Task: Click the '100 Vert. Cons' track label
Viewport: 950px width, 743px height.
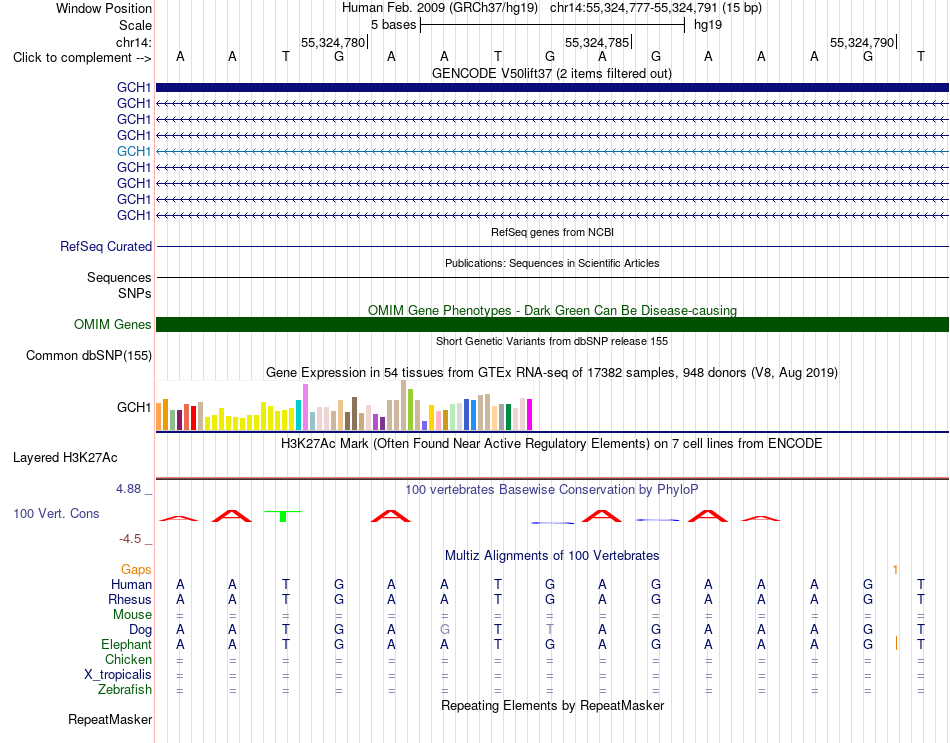Action: point(56,513)
